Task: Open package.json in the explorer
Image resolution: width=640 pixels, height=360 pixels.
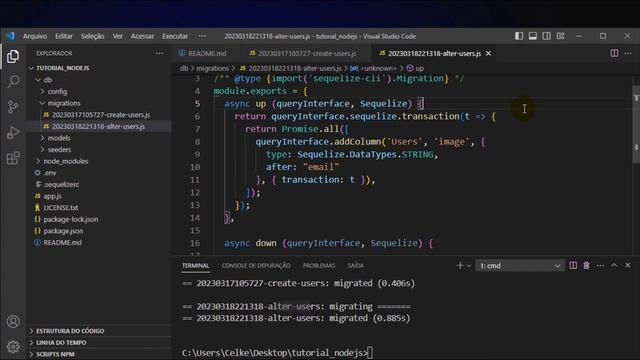Action: tap(99, 231)
